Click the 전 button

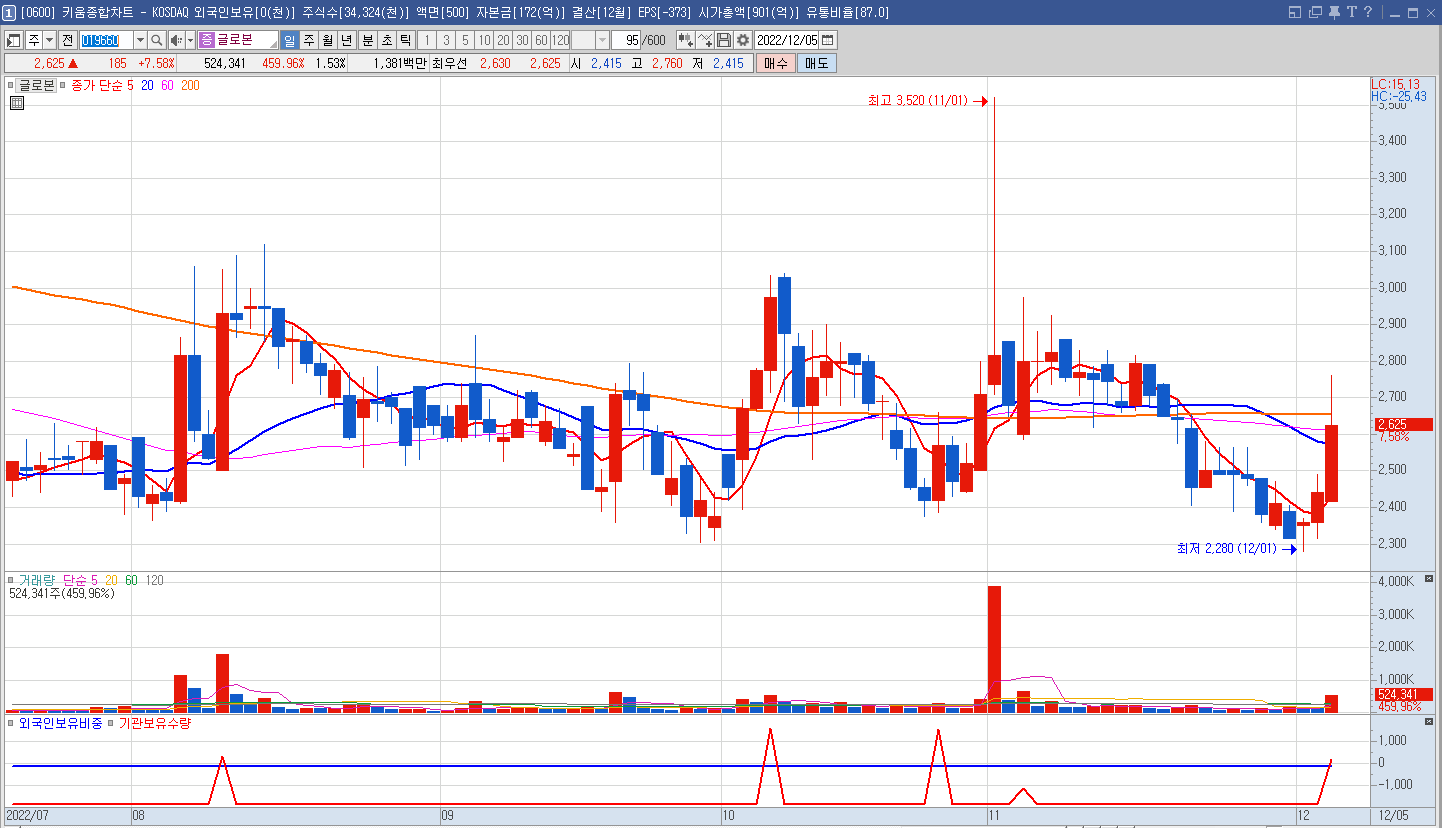(67, 40)
